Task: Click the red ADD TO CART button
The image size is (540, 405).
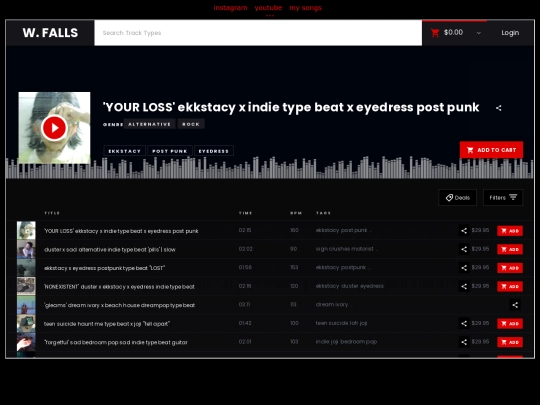Action: coord(491,150)
